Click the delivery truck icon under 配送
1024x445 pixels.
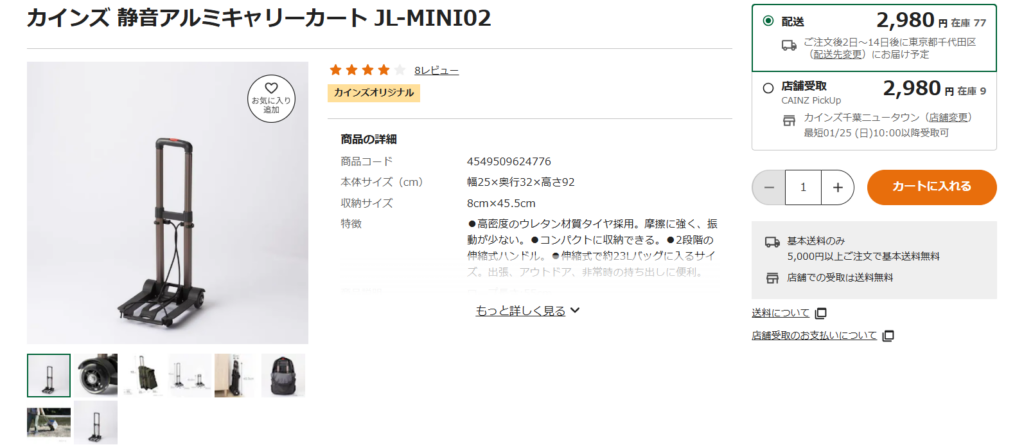pyautogui.click(x=789, y=46)
